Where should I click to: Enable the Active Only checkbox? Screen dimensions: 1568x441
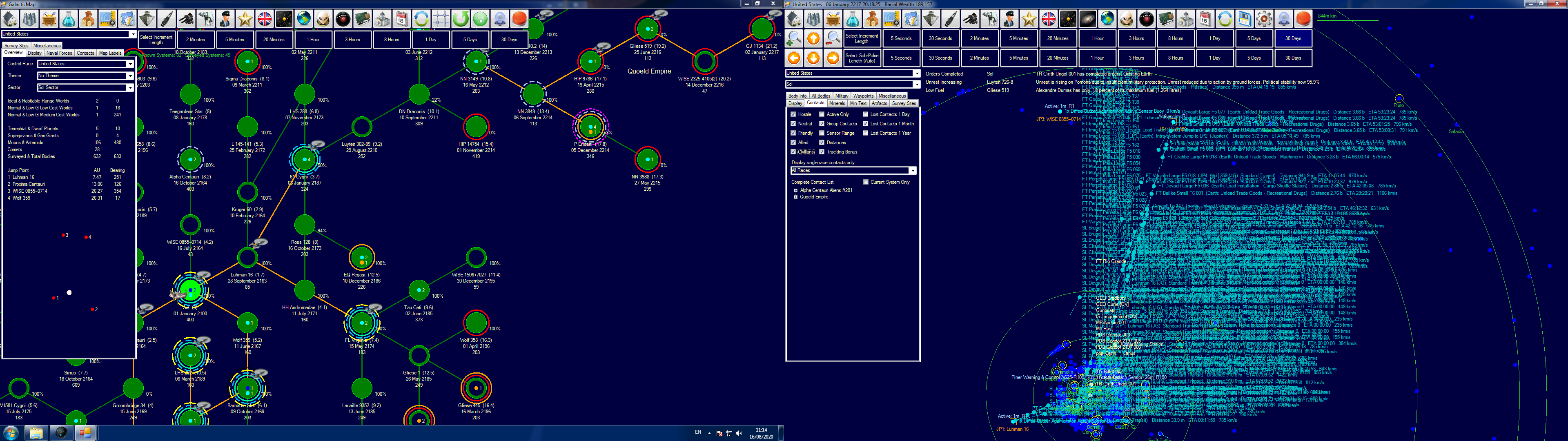click(x=822, y=114)
